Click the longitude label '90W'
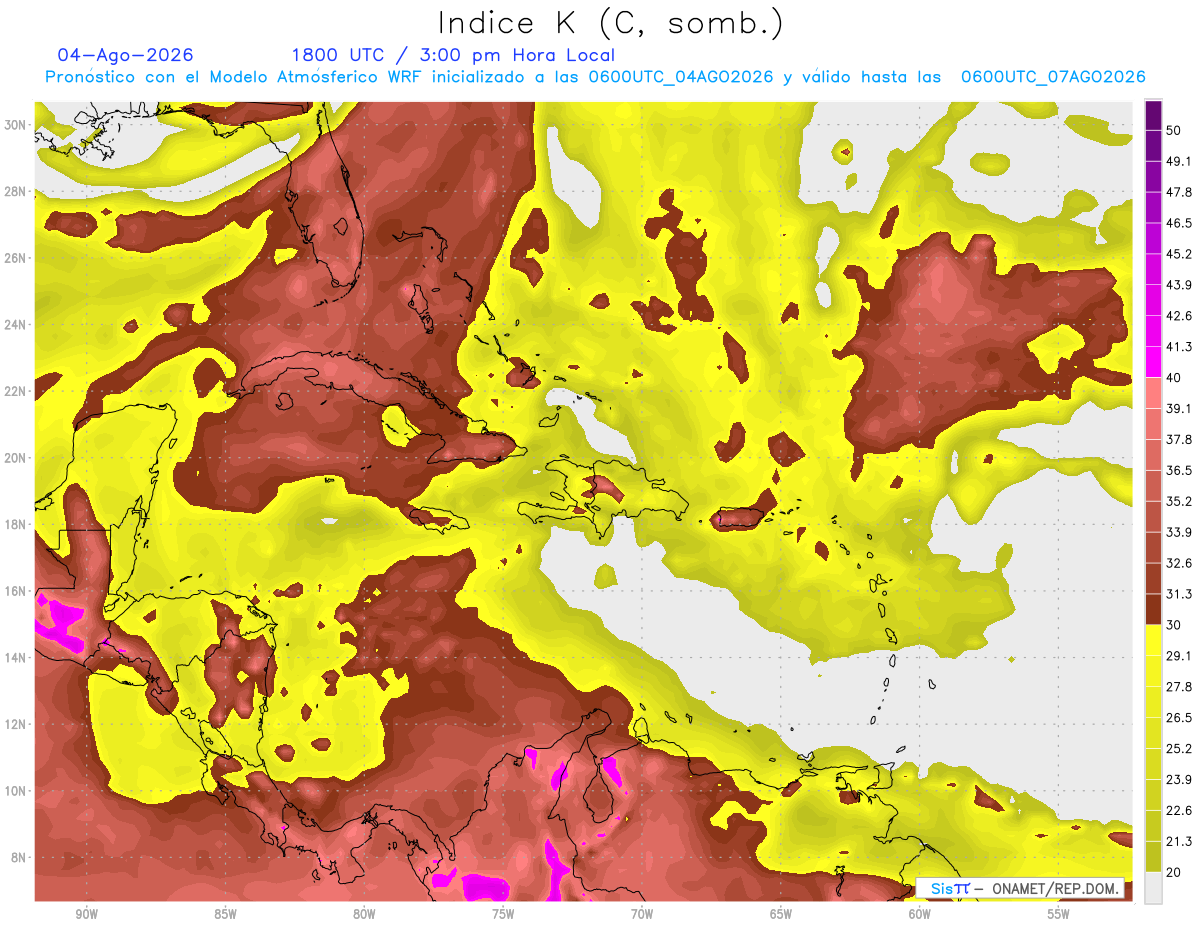This screenshot has height=927, width=1200. click(x=87, y=914)
